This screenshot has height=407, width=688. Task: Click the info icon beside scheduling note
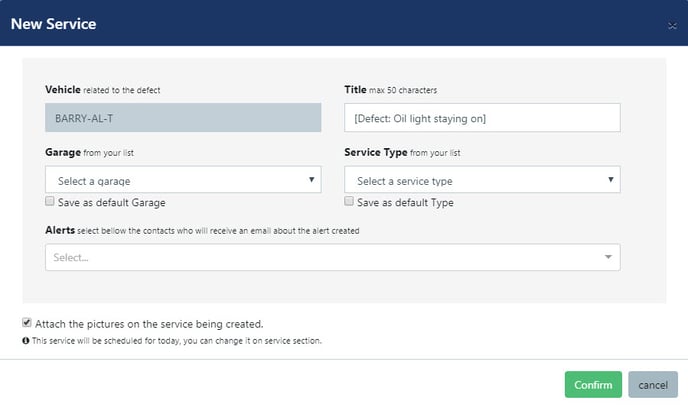click(x=26, y=341)
